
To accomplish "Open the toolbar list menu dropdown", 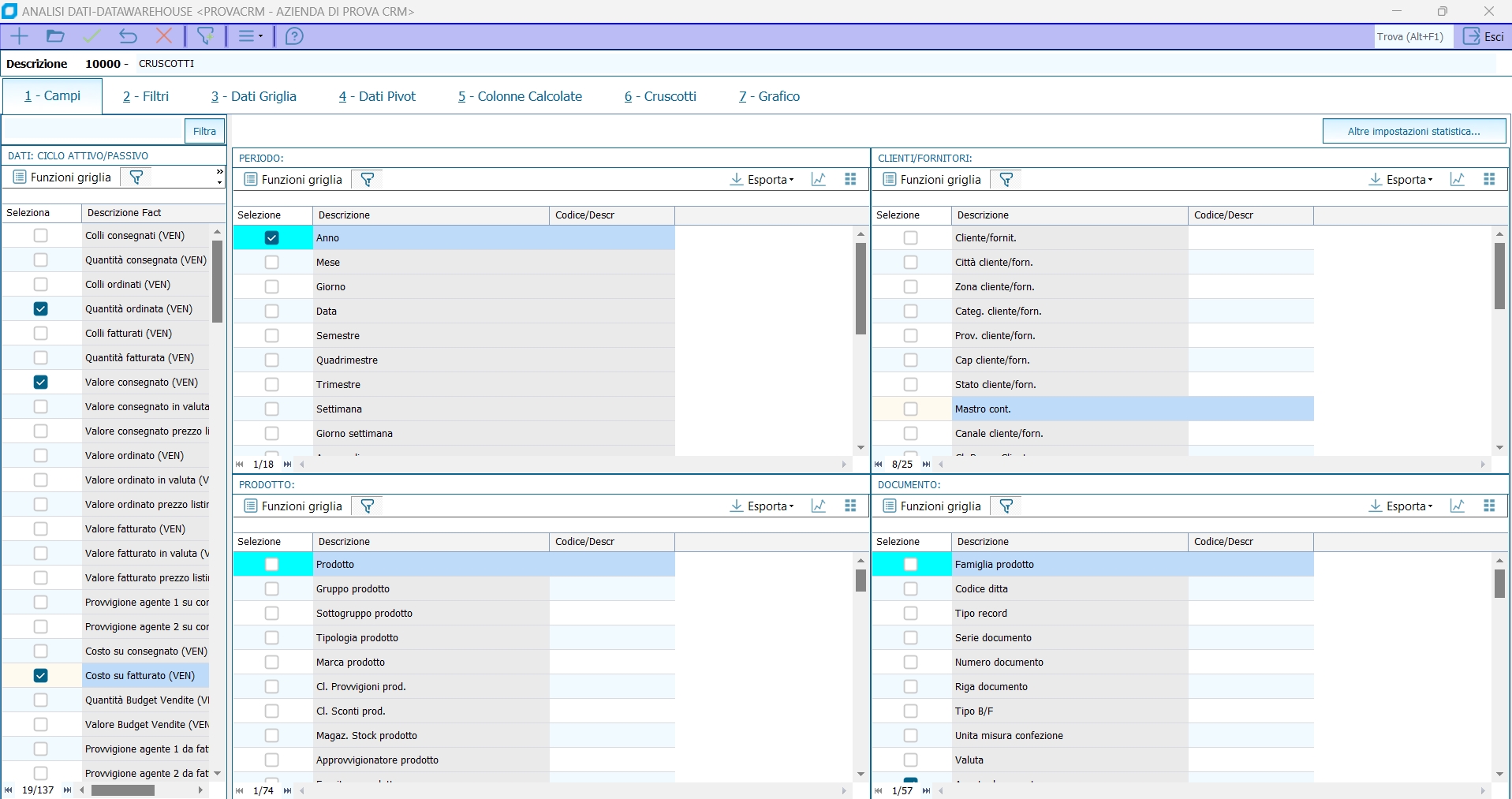I will [251, 36].
